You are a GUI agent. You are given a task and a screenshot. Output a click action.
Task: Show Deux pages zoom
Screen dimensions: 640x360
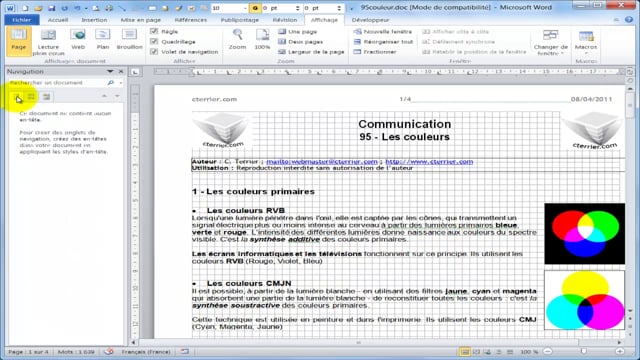click(x=300, y=42)
